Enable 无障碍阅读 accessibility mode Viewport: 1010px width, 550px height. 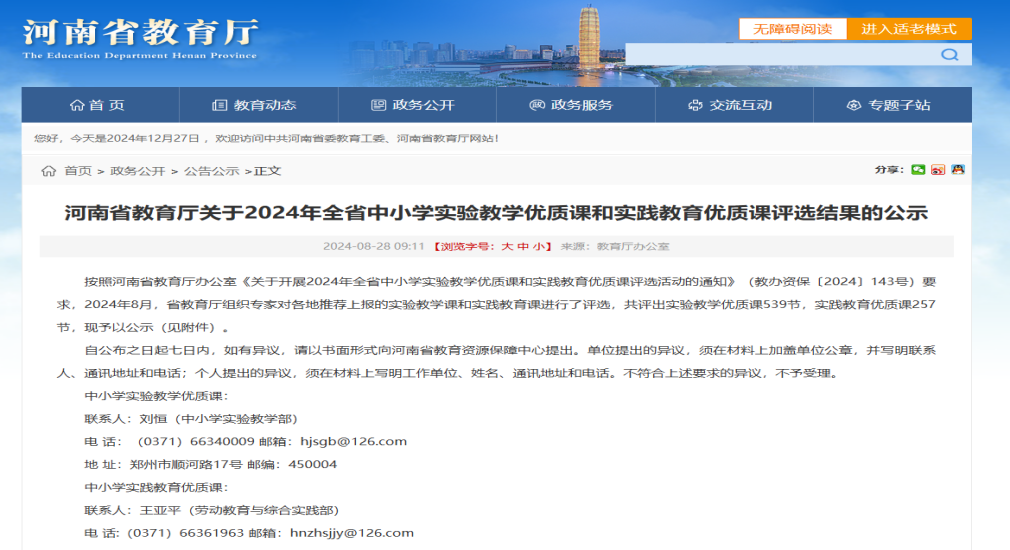click(792, 29)
